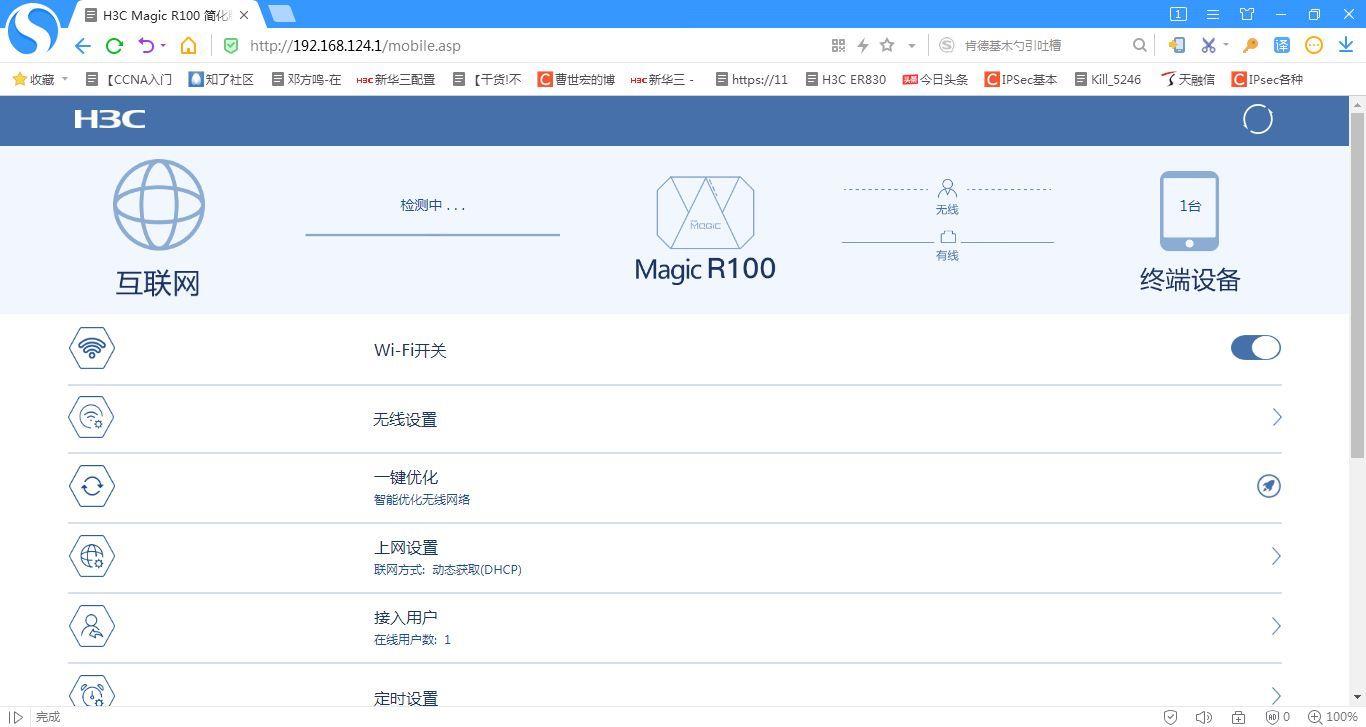Viewport: 1366px width, 727px height.
Task: Click the scissors screenshot tool icon
Action: [x=1208, y=45]
